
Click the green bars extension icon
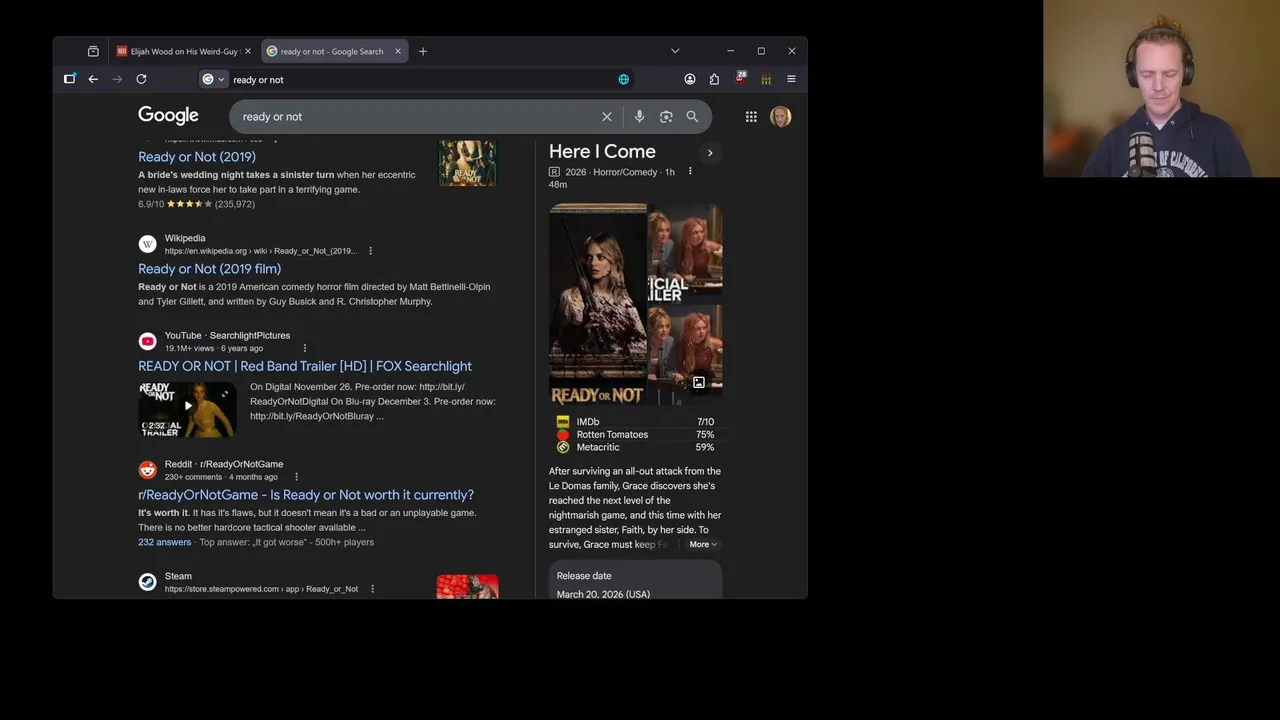coord(766,79)
